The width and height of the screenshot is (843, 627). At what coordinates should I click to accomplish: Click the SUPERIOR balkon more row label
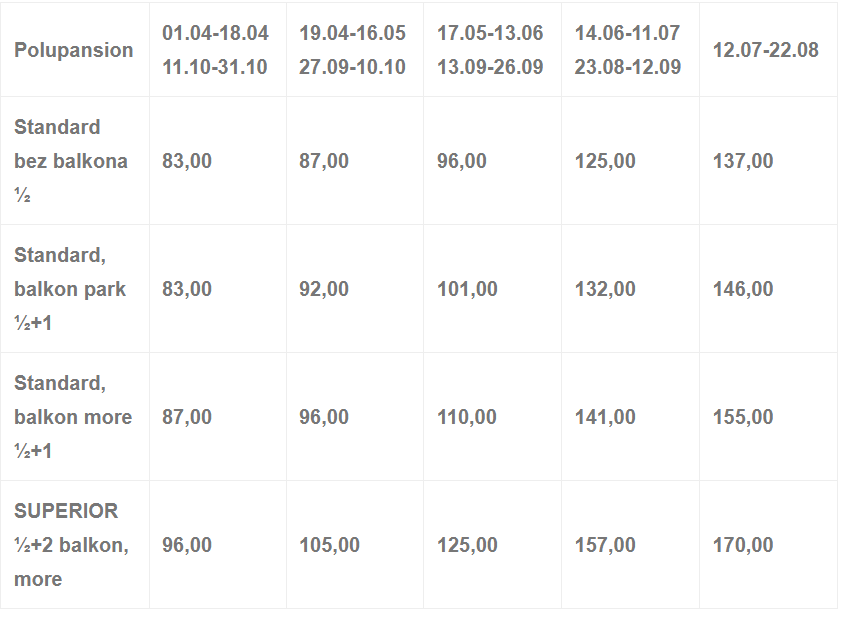tap(72, 545)
